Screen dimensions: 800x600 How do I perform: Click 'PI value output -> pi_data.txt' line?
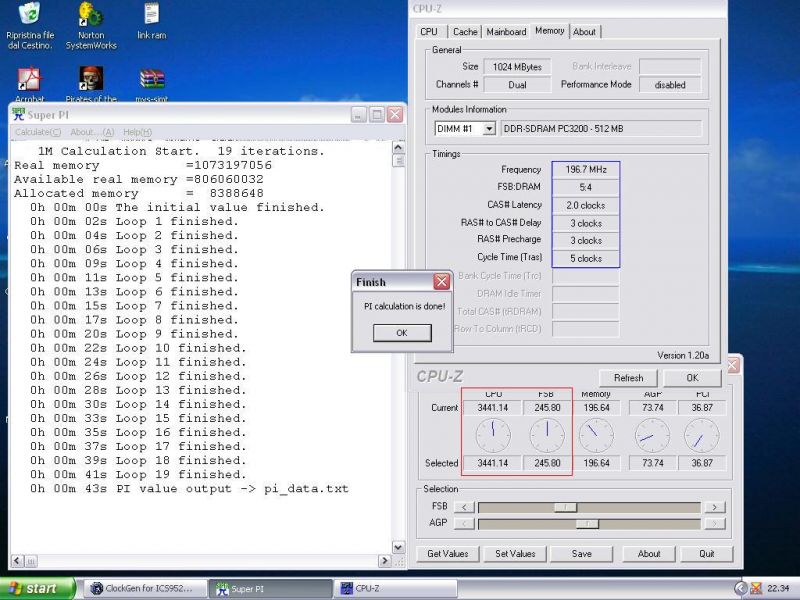[233, 489]
